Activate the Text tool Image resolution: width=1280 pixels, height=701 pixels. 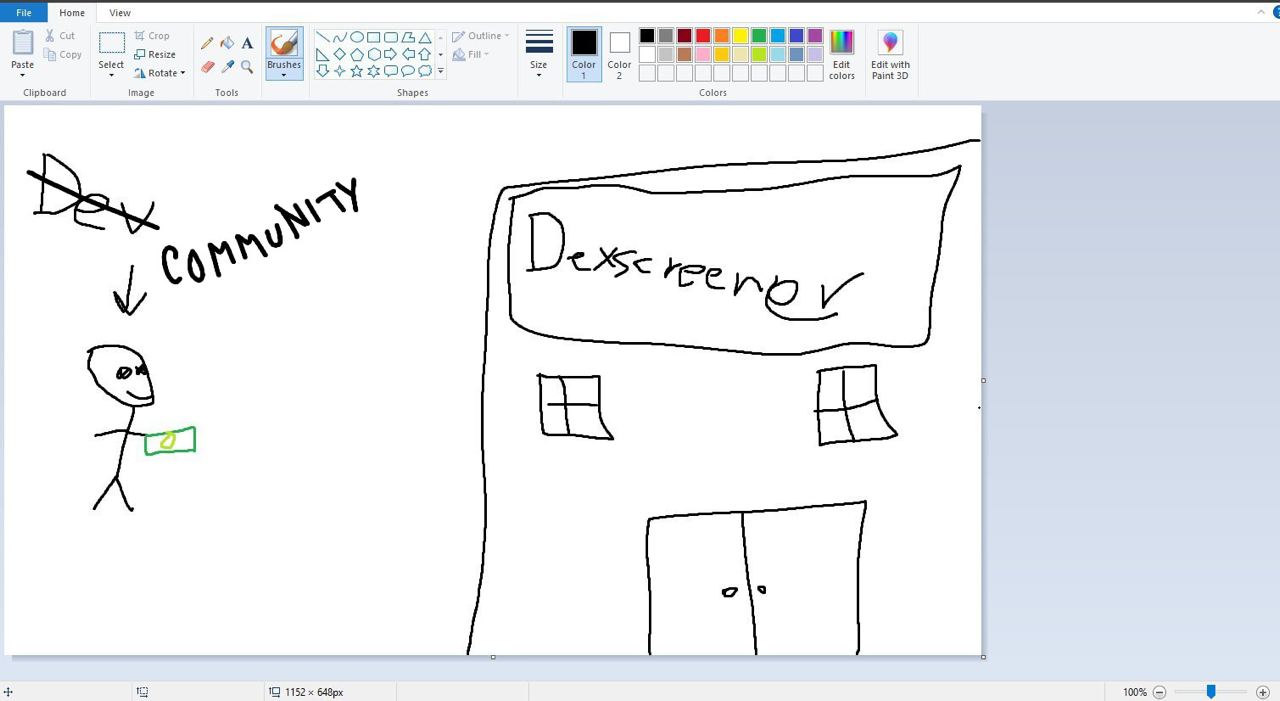coord(247,43)
